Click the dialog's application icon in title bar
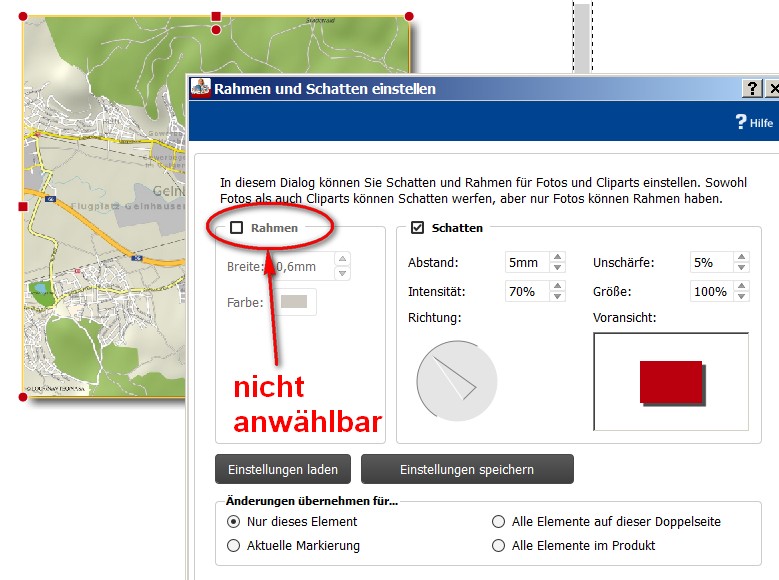Image resolution: width=779 pixels, height=580 pixels. tap(201, 88)
